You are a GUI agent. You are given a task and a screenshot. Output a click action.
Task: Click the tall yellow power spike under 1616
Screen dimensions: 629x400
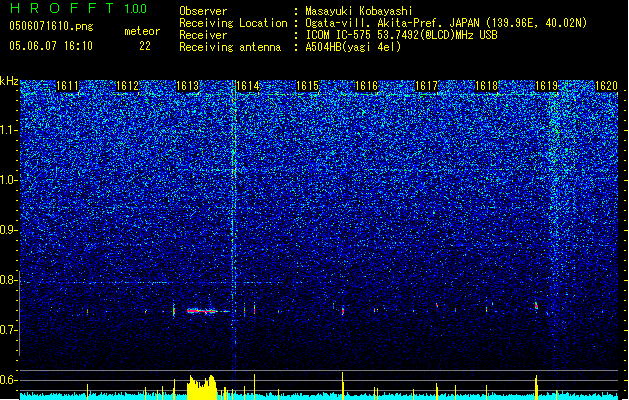pyautogui.click(x=343, y=386)
